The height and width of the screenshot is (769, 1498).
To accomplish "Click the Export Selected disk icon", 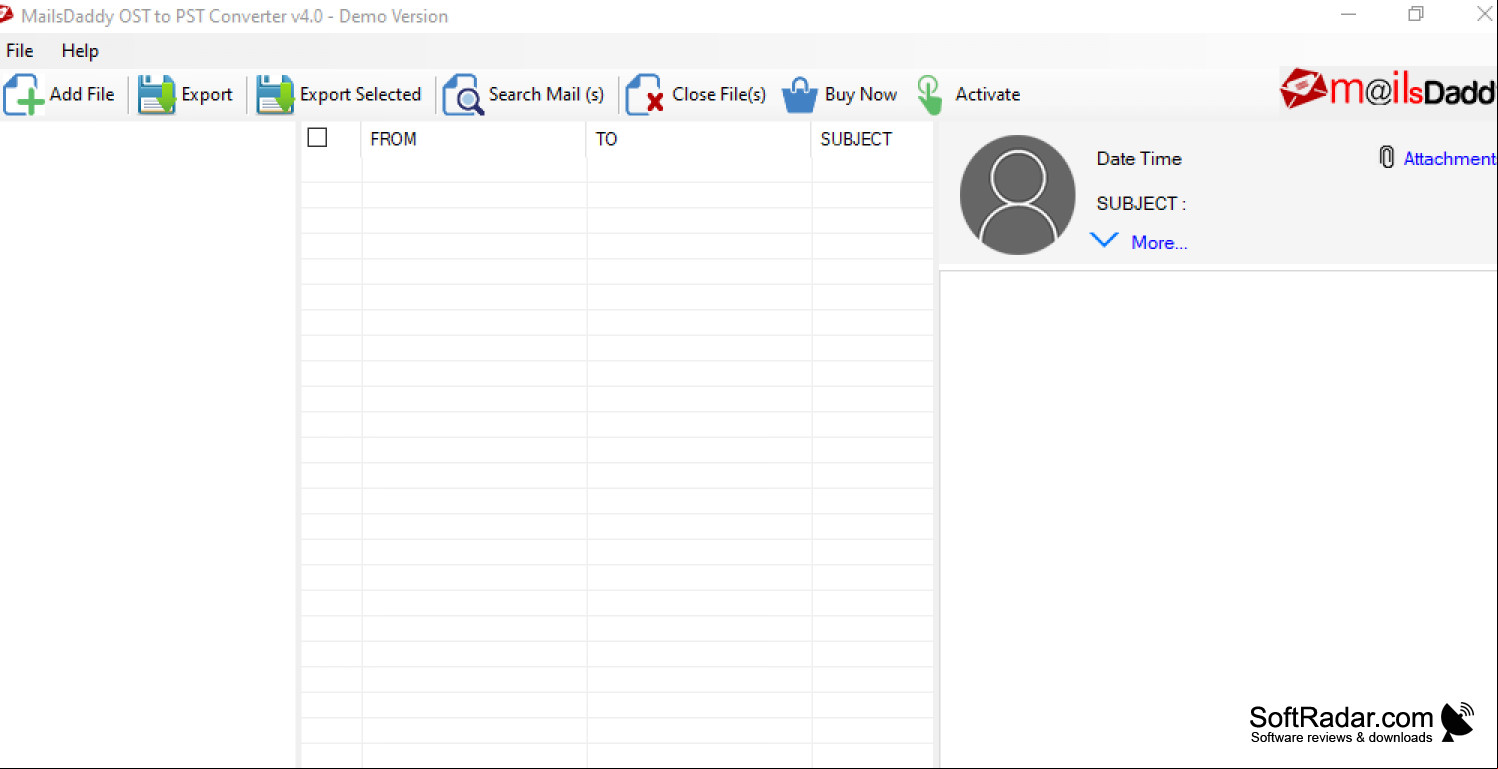I will [275, 95].
